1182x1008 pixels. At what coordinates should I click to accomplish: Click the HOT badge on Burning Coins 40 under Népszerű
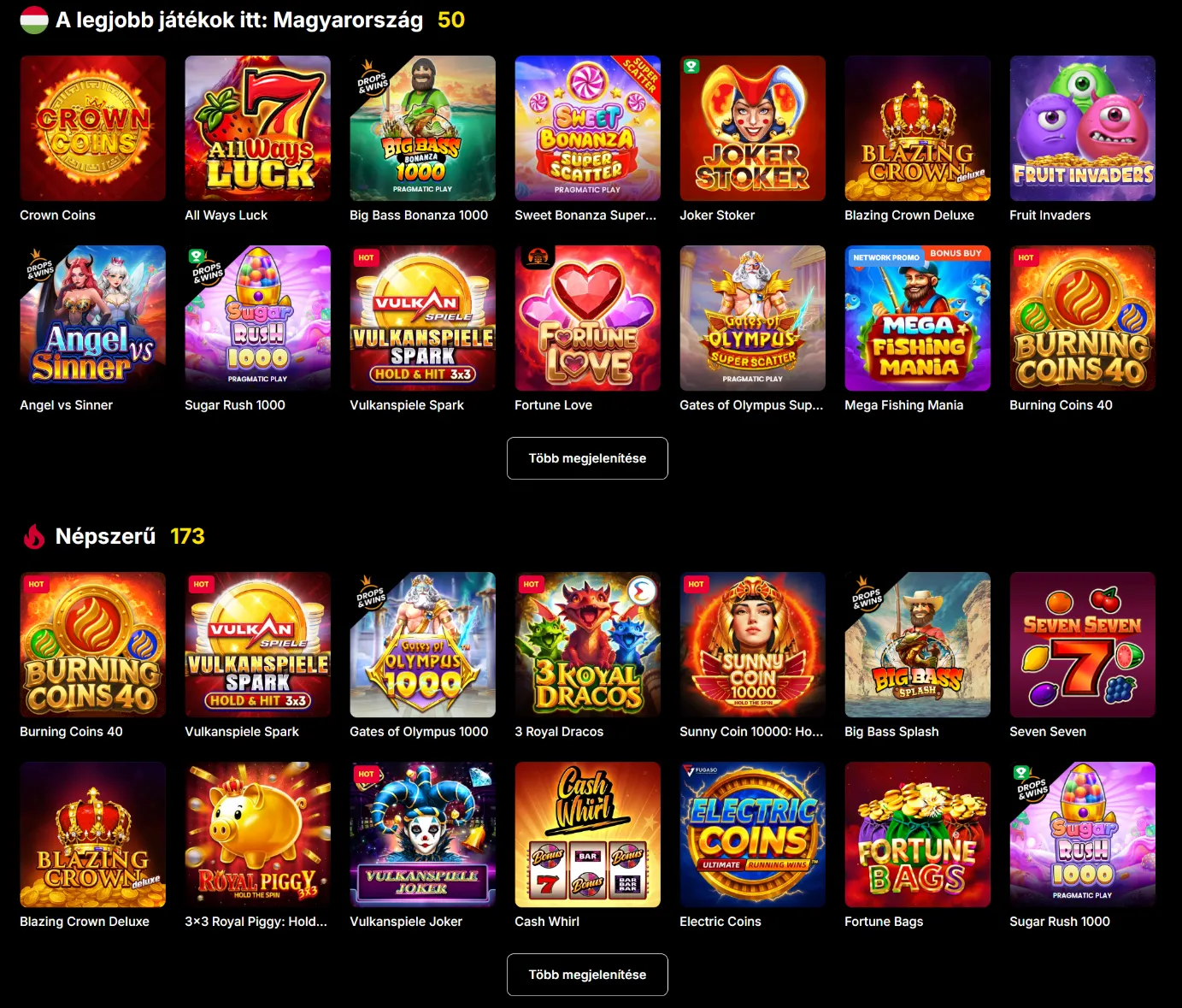[36, 585]
